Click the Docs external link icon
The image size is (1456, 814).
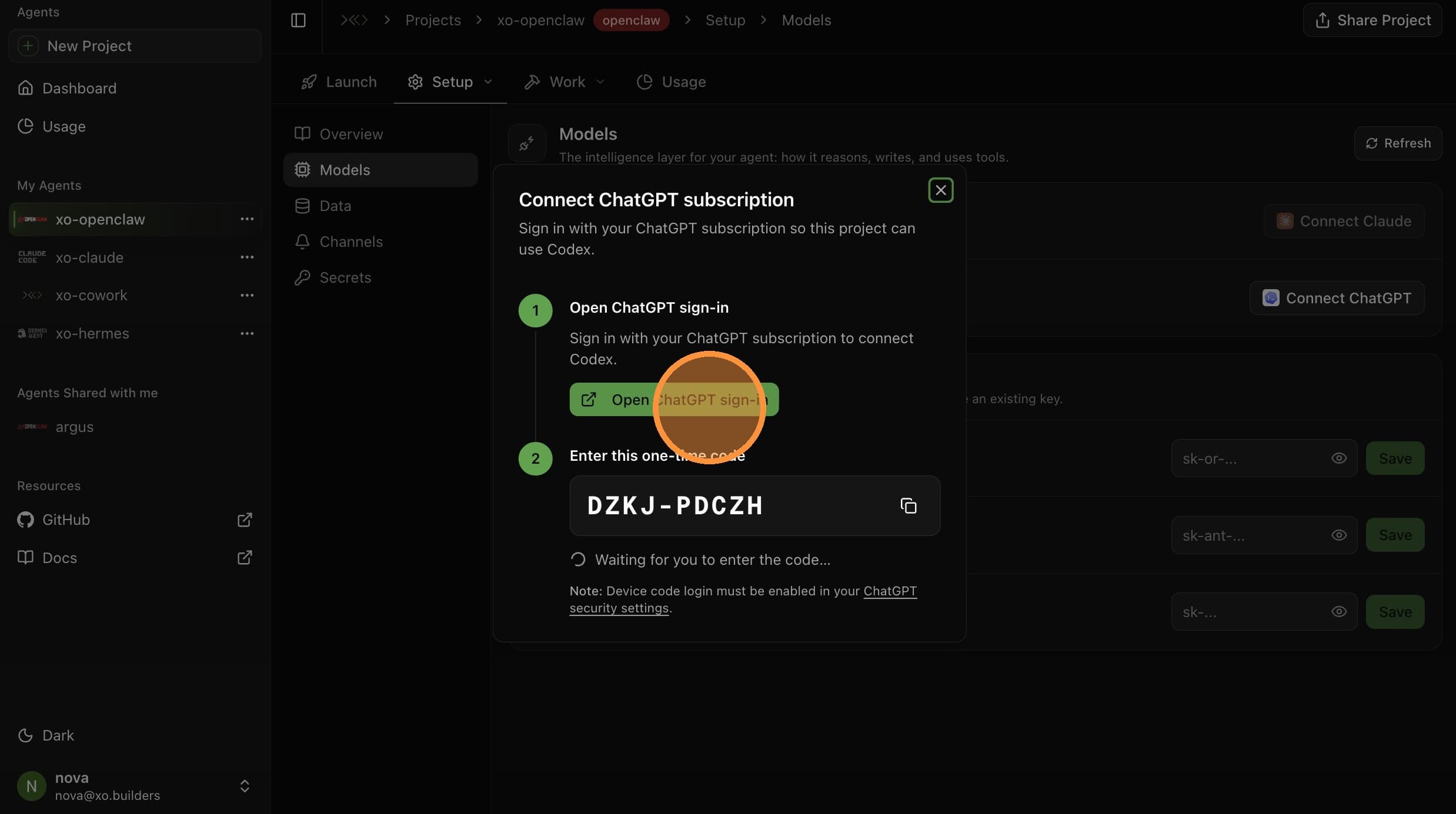tap(245, 558)
